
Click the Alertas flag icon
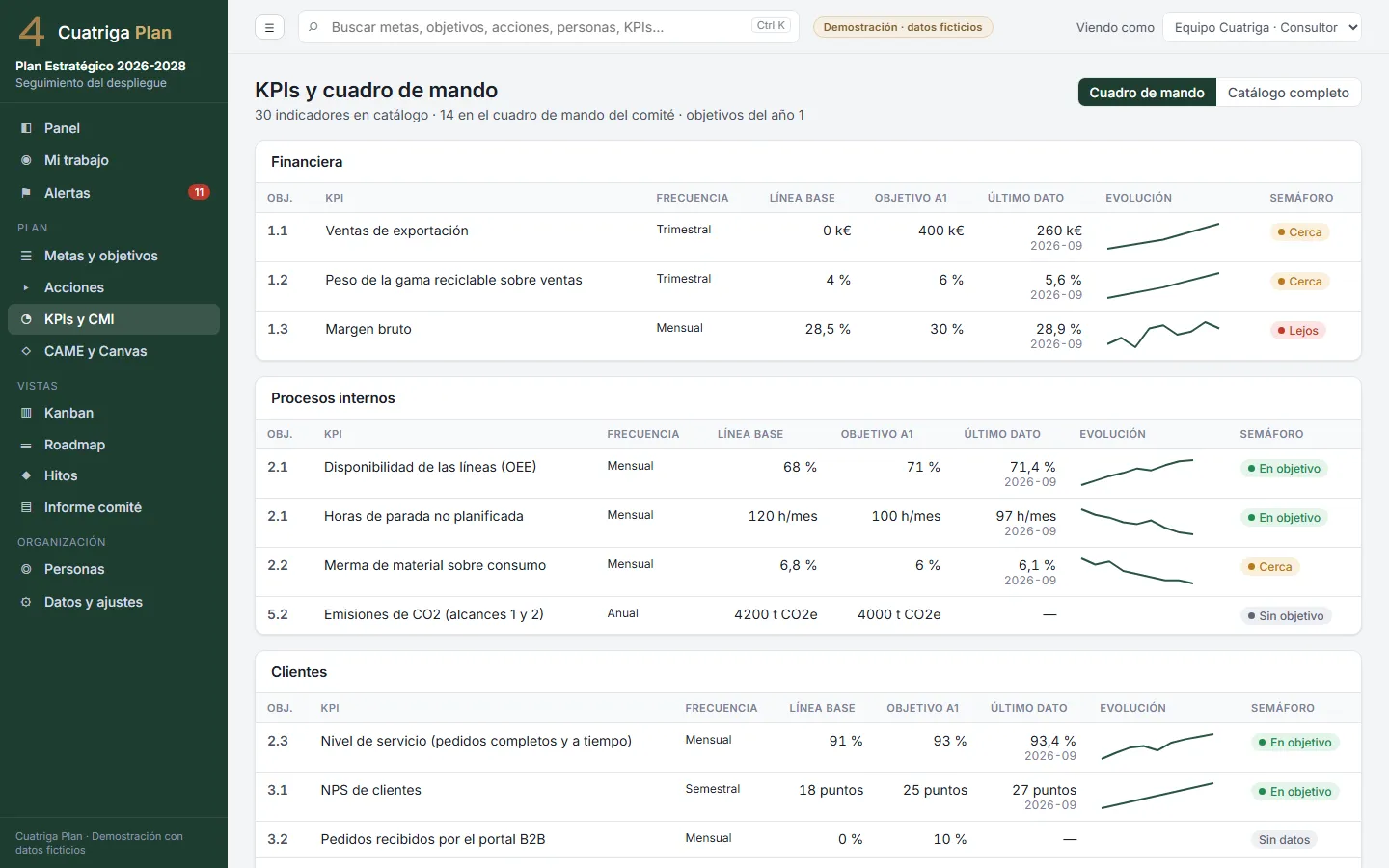26,193
